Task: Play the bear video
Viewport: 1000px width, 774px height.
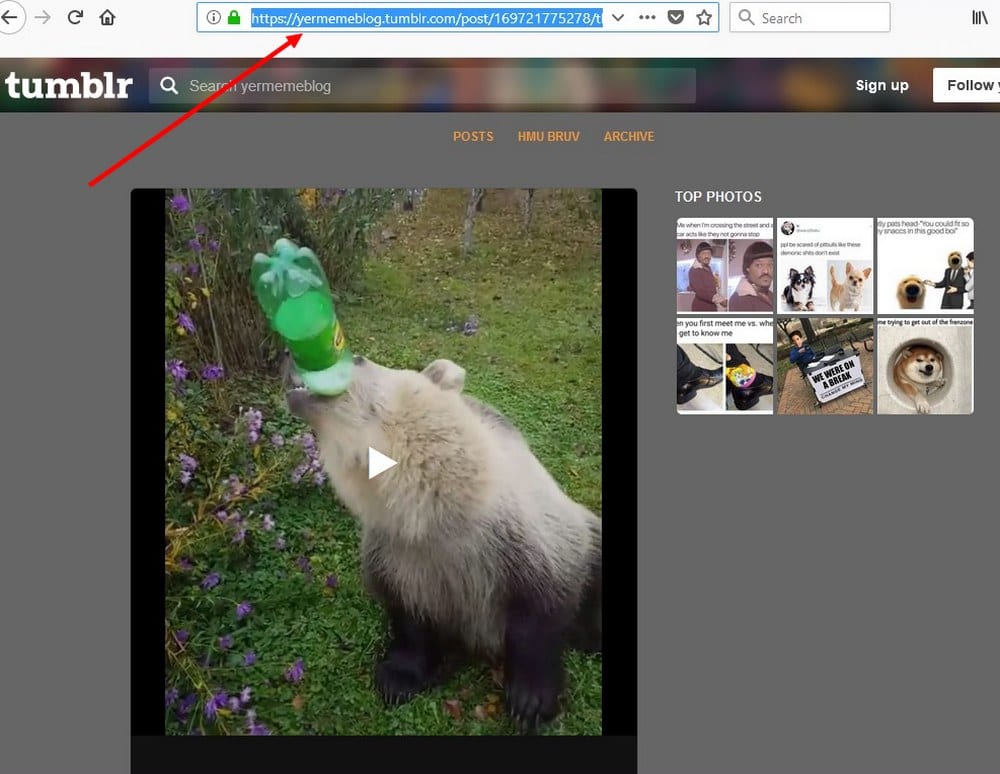Action: coord(383,463)
